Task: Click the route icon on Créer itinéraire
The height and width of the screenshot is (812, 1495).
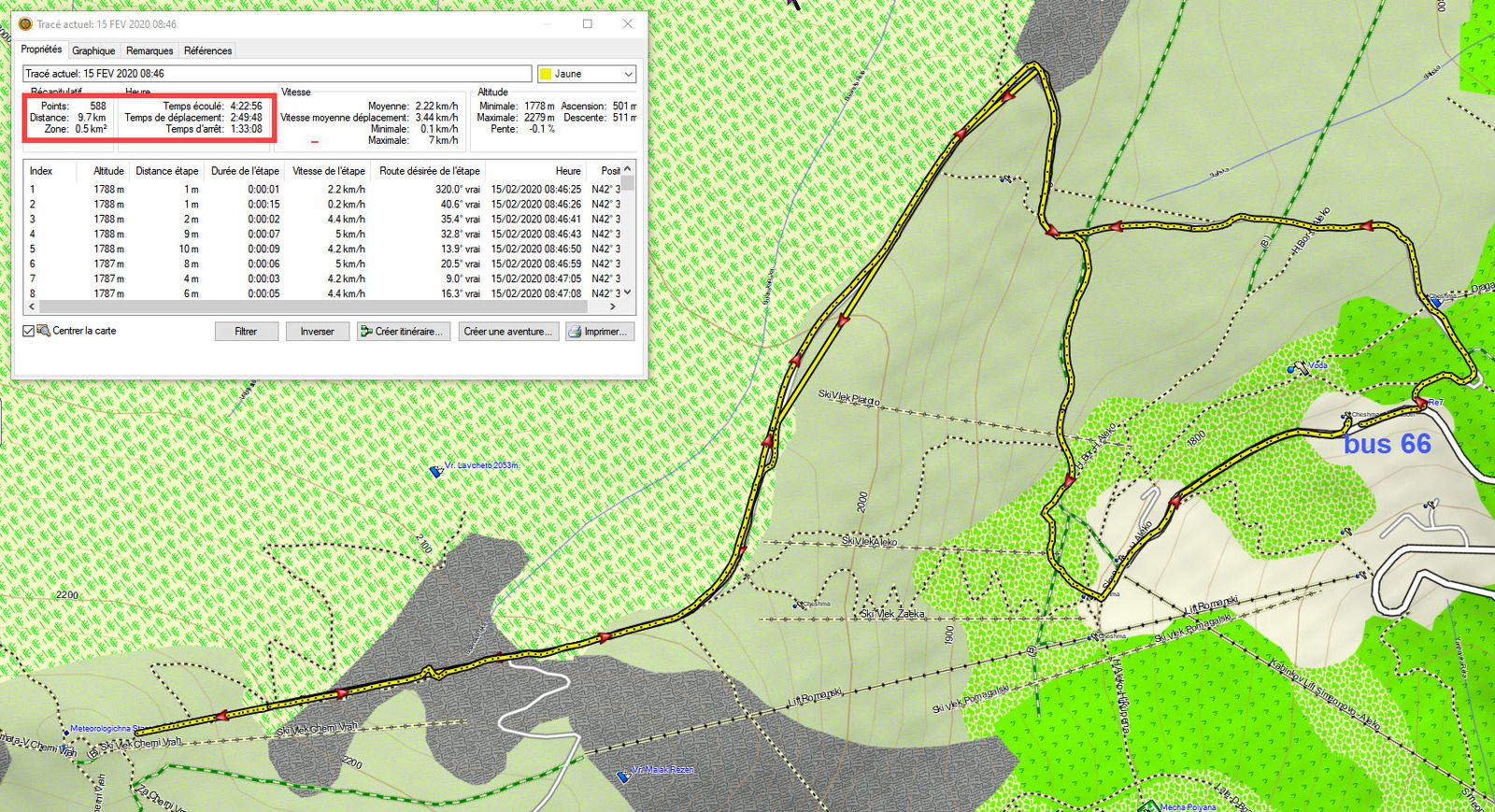Action: (367, 332)
